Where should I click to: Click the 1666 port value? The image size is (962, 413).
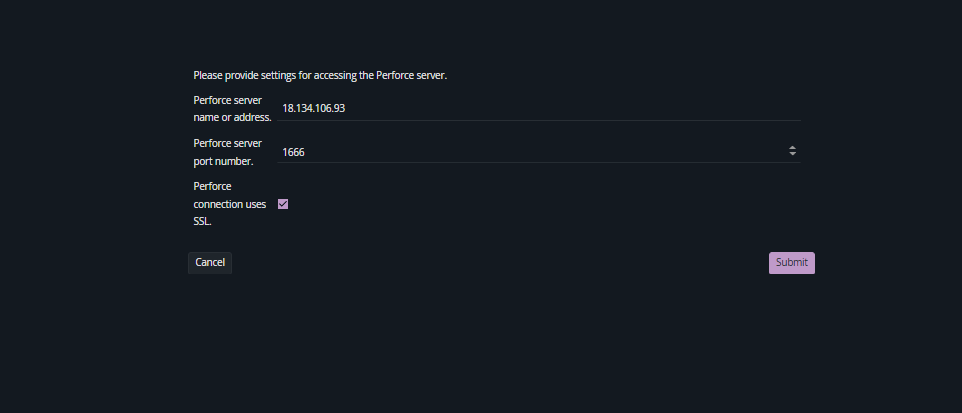(x=293, y=152)
